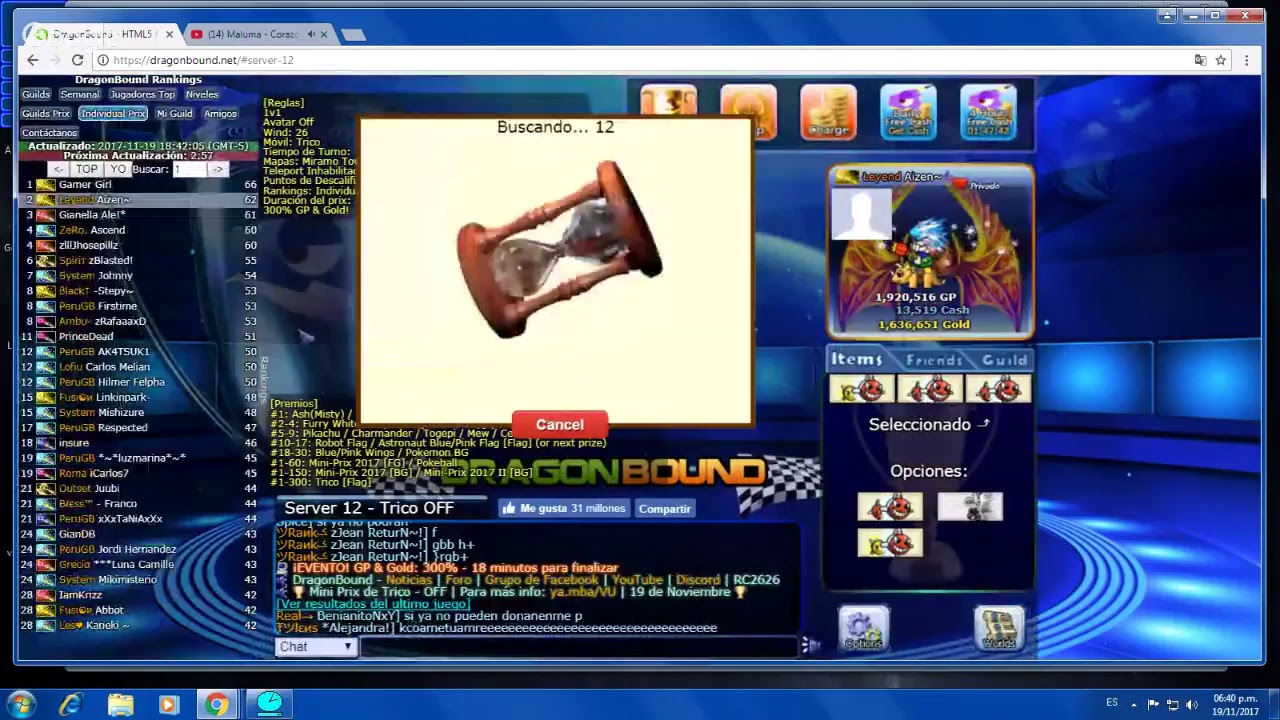Choose the yellow dual-shot option under Opciones
The width and height of the screenshot is (1280, 720).
[890, 543]
